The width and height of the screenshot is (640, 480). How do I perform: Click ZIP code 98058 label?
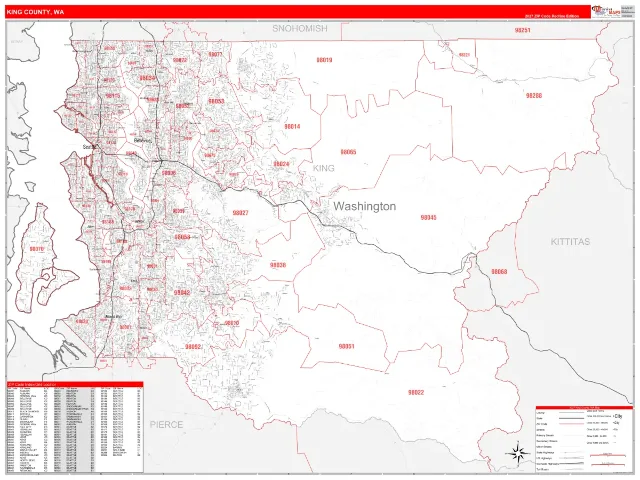tap(182, 237)
